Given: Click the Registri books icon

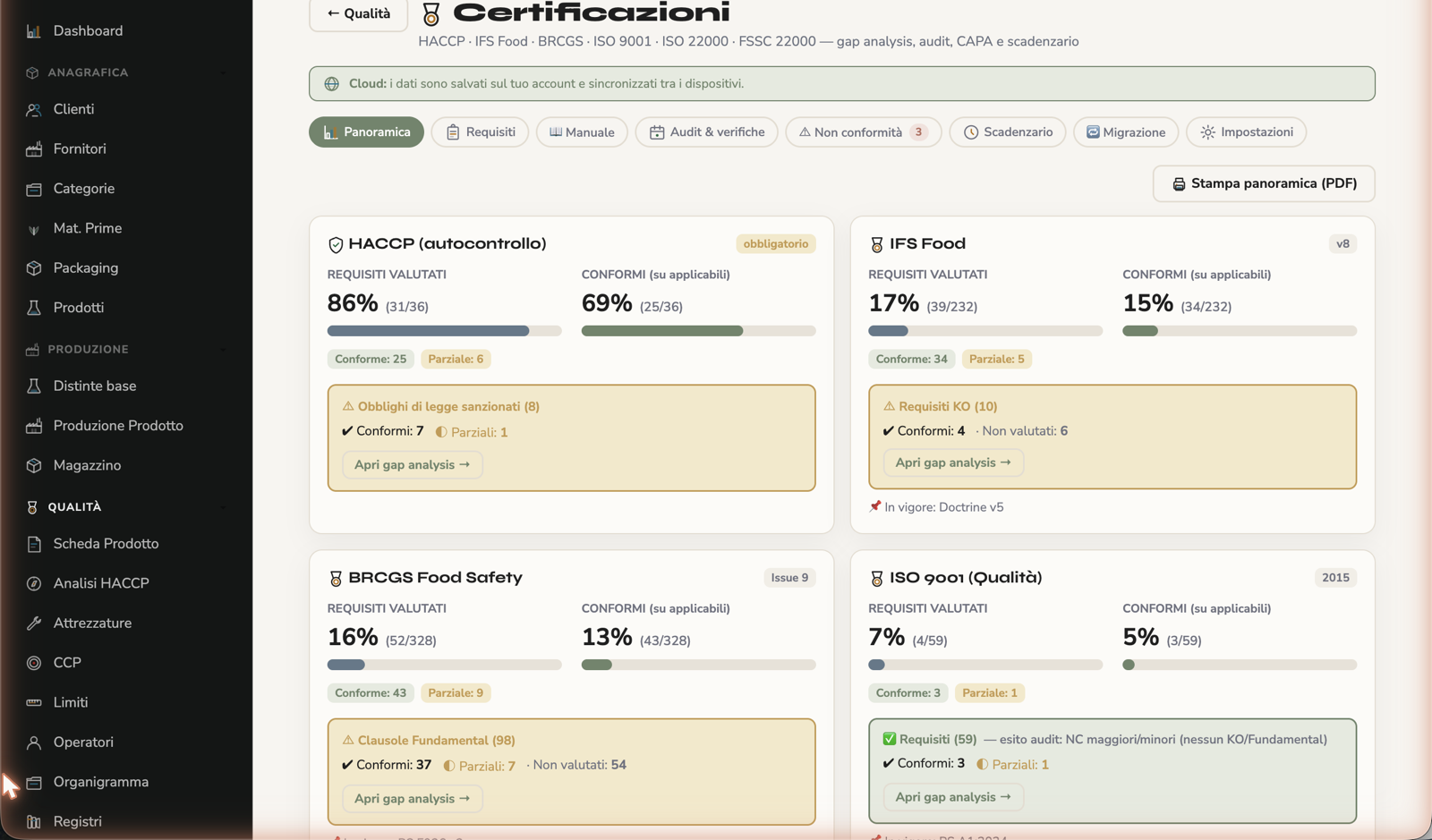Looking at the screenshot, I should coord(33,822).
